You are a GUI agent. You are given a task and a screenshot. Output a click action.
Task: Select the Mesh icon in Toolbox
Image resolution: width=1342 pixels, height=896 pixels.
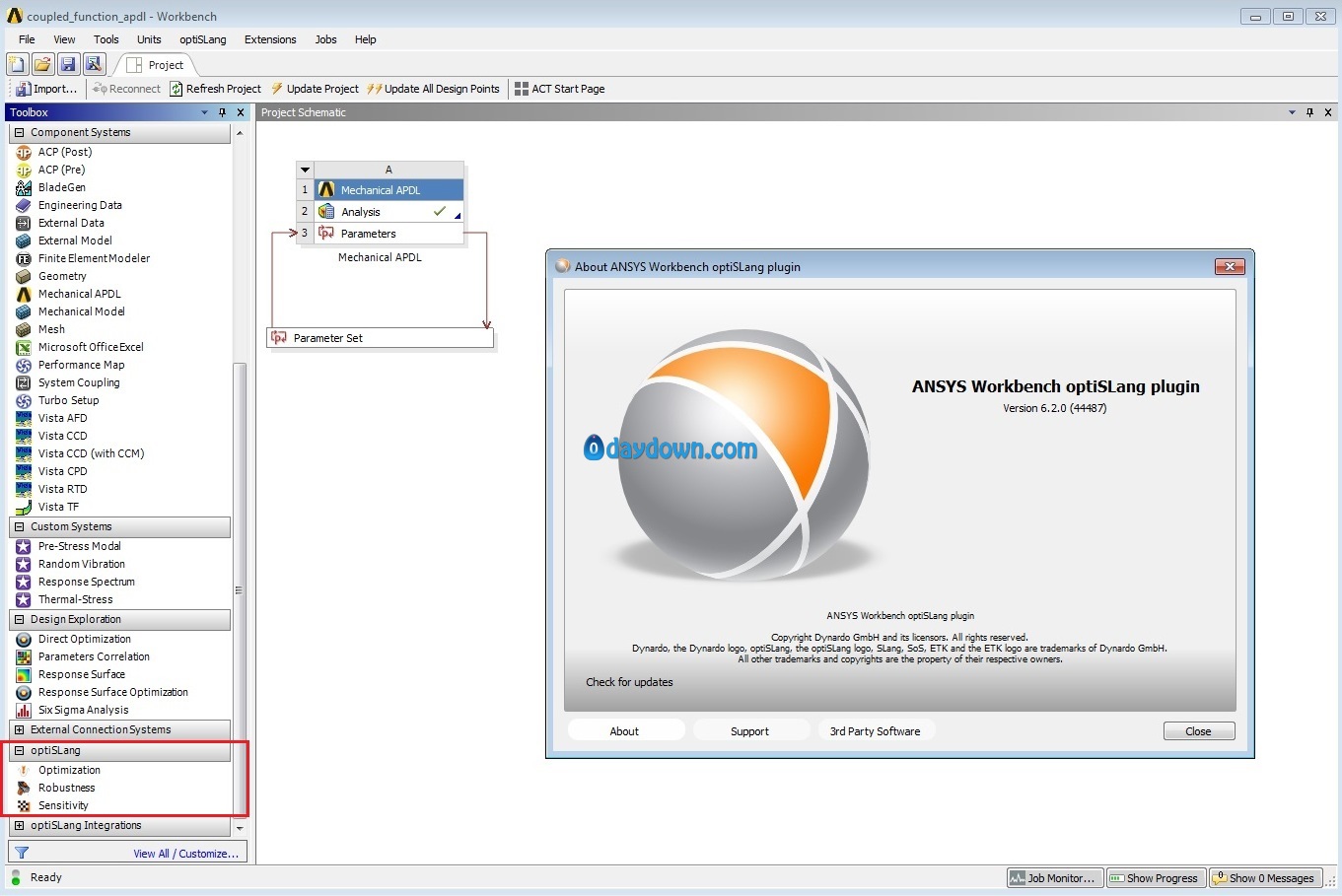(24, 329)
